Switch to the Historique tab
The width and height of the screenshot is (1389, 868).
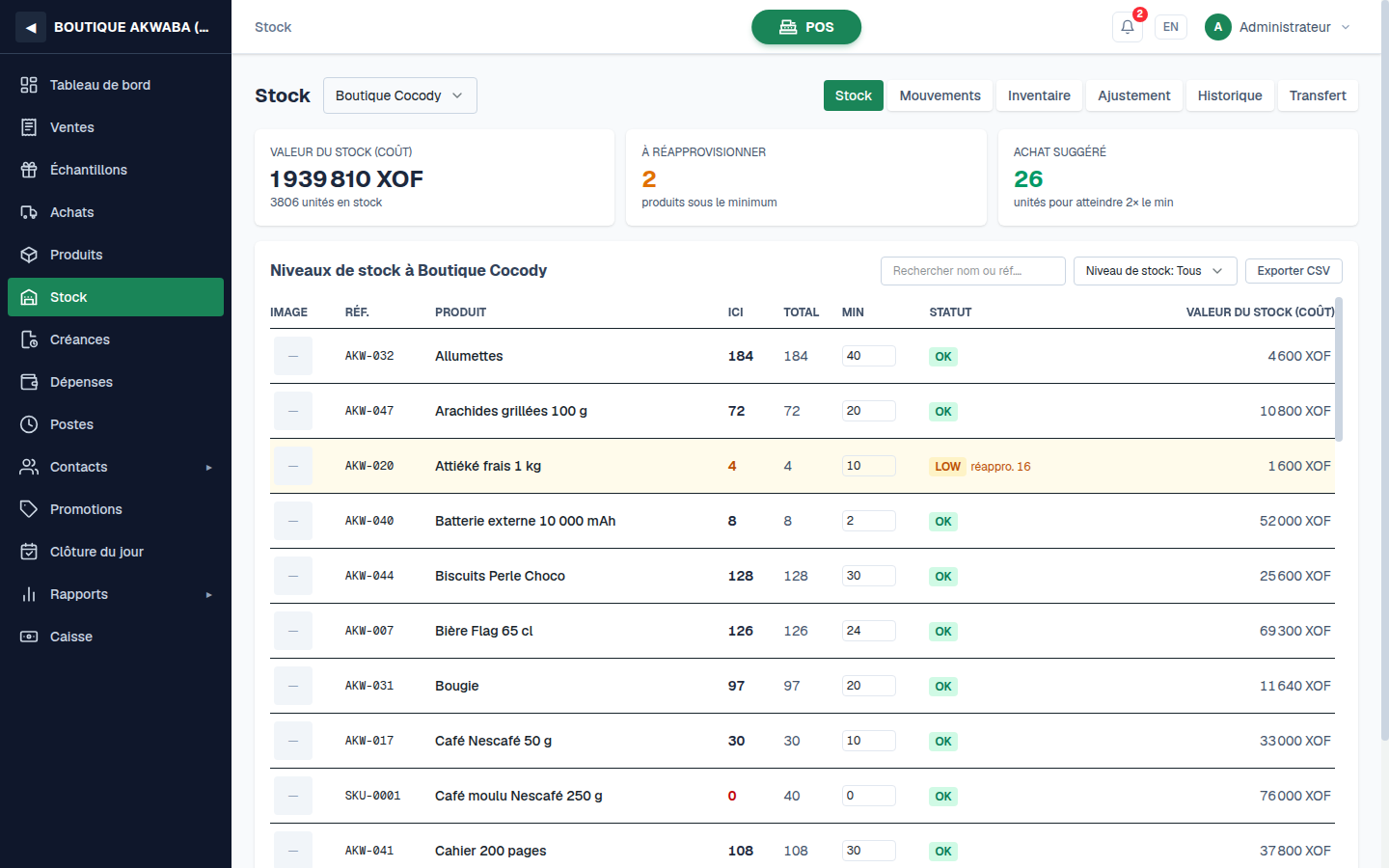(x=1230, y=95)
